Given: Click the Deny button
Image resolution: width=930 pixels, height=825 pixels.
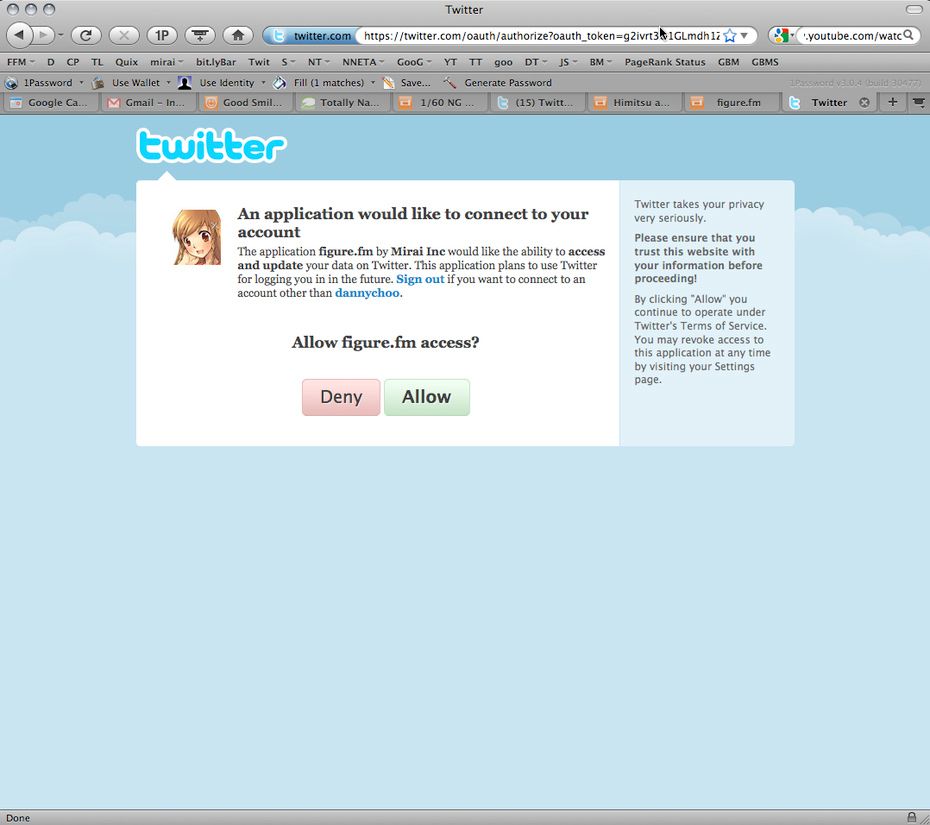Looking at the screenshot, I should 341,397.
